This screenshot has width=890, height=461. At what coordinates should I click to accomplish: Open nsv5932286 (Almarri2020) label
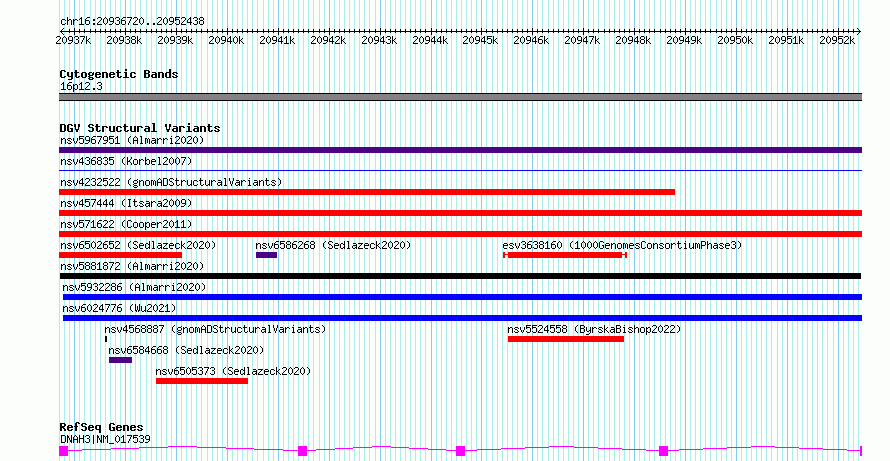point(134,287)
